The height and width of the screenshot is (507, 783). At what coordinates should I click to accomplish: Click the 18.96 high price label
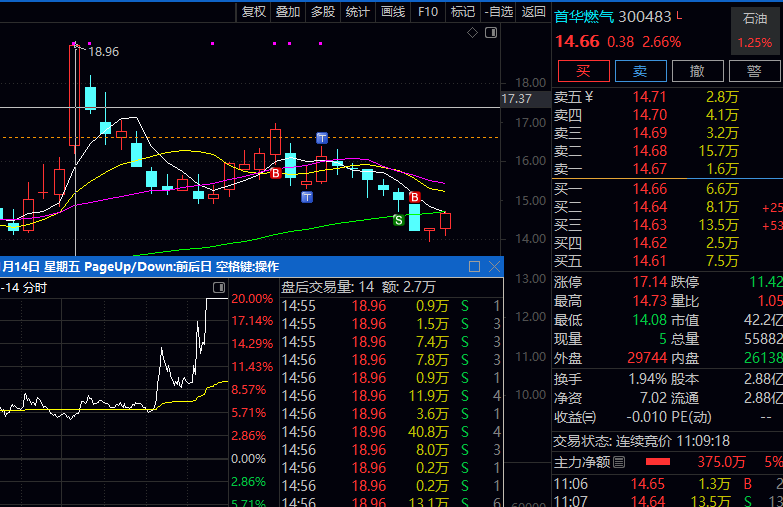[x=103, y=51]
